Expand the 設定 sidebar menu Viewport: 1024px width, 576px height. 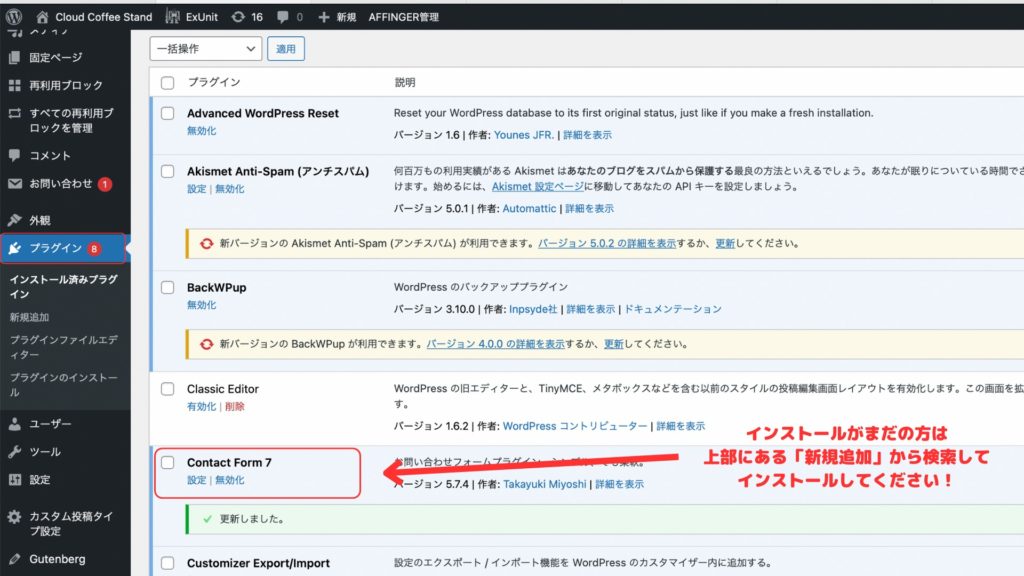tap(40, 480)
